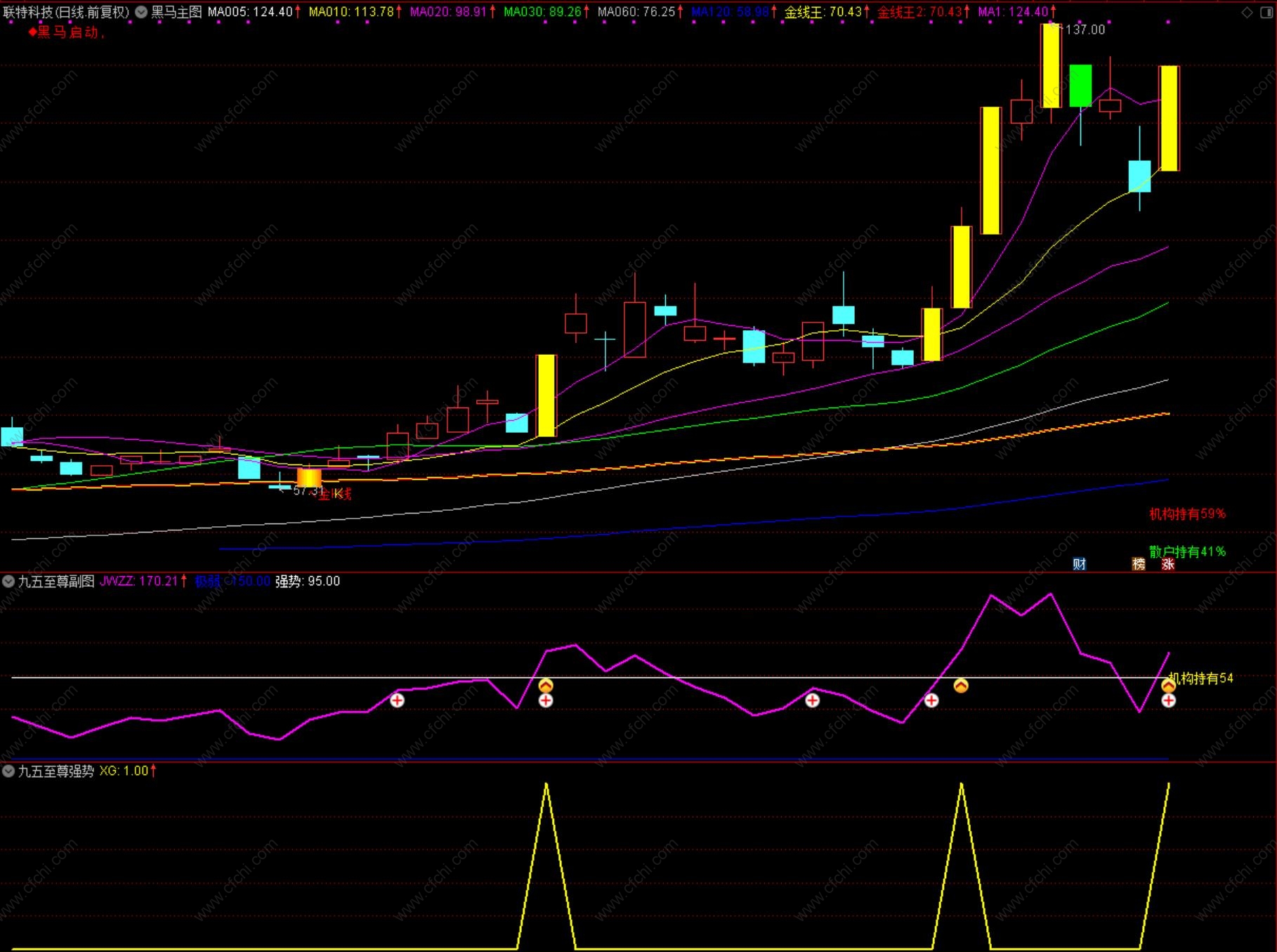Click the 散户持有41% label
Screen dimensions: 1277x952
(1187, 552)
